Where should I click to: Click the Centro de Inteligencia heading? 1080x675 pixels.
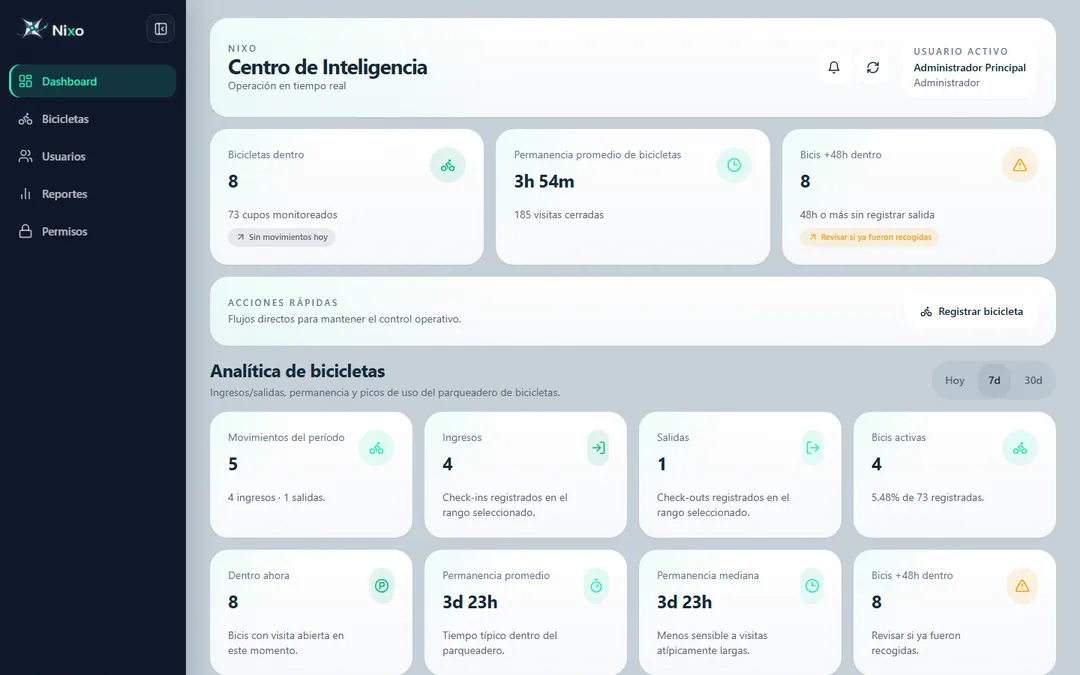point(327,67)
